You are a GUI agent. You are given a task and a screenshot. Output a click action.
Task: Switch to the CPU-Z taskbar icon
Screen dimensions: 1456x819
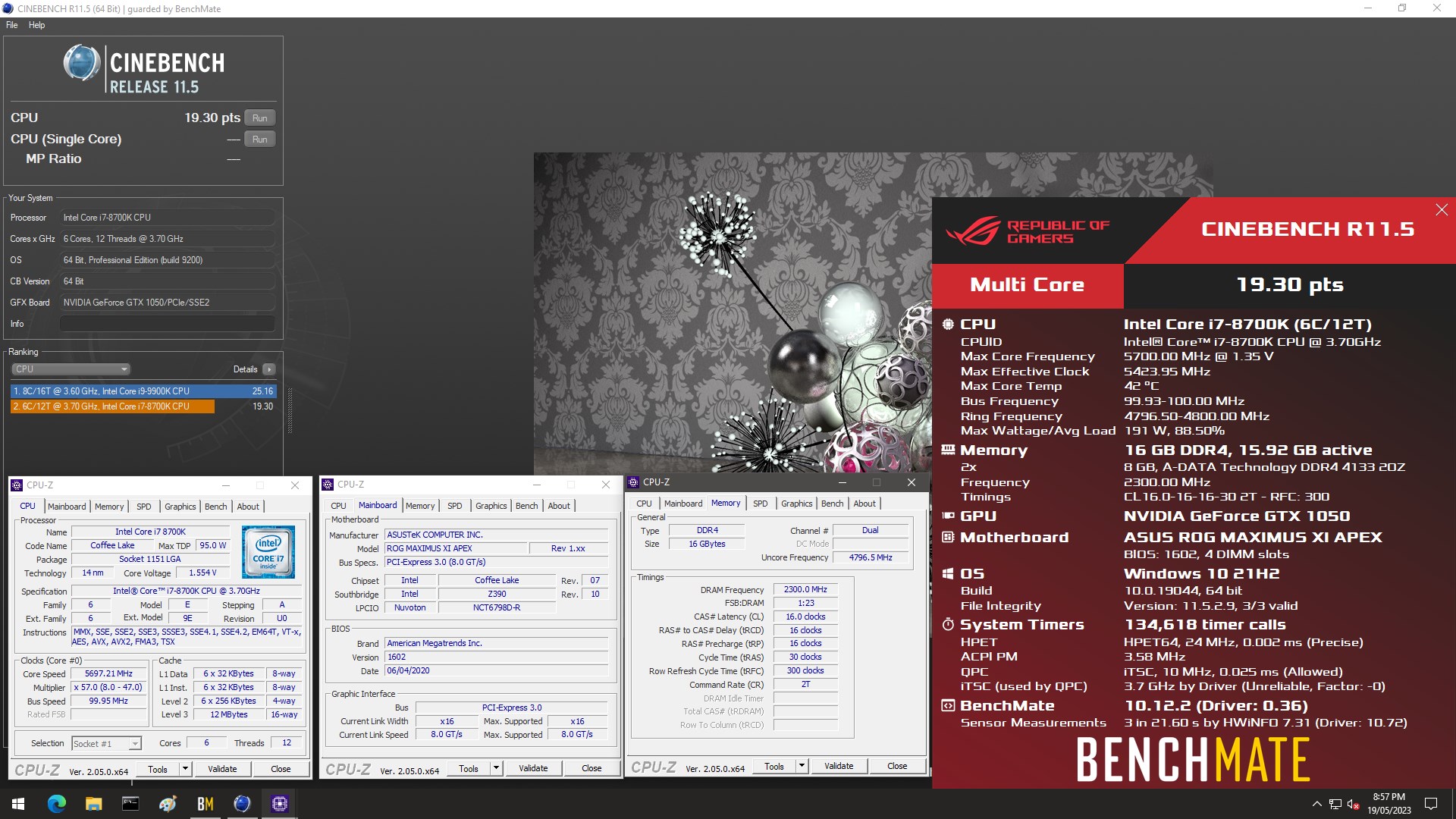pyautogui.click(x=279, y=804)
